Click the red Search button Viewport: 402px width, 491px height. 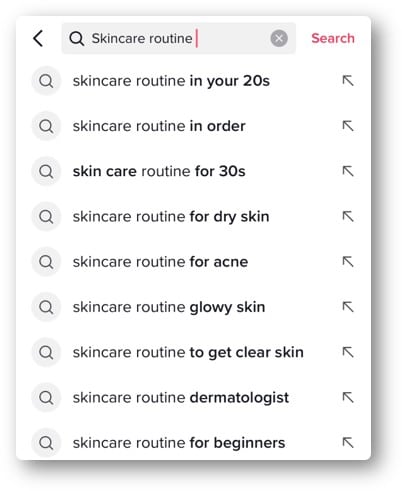coord(333,38)
